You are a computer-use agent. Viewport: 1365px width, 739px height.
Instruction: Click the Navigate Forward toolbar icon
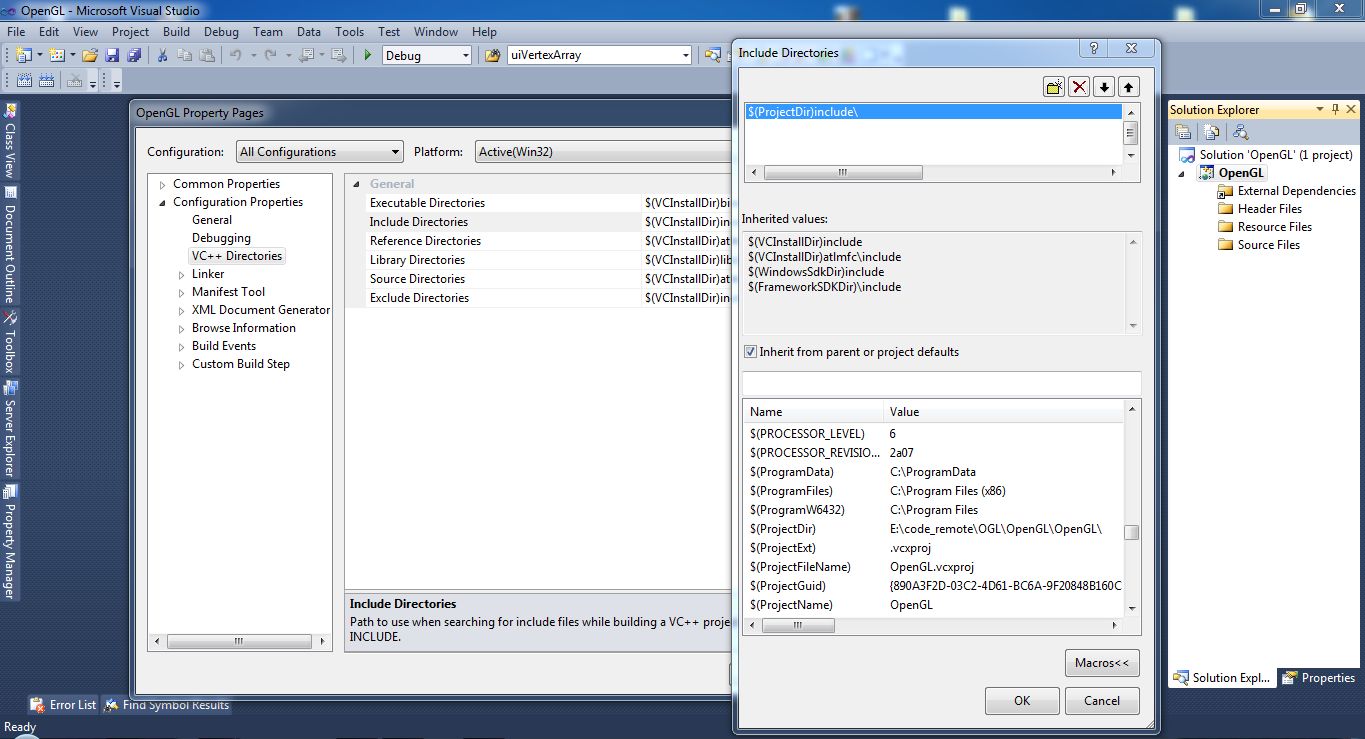339,55
